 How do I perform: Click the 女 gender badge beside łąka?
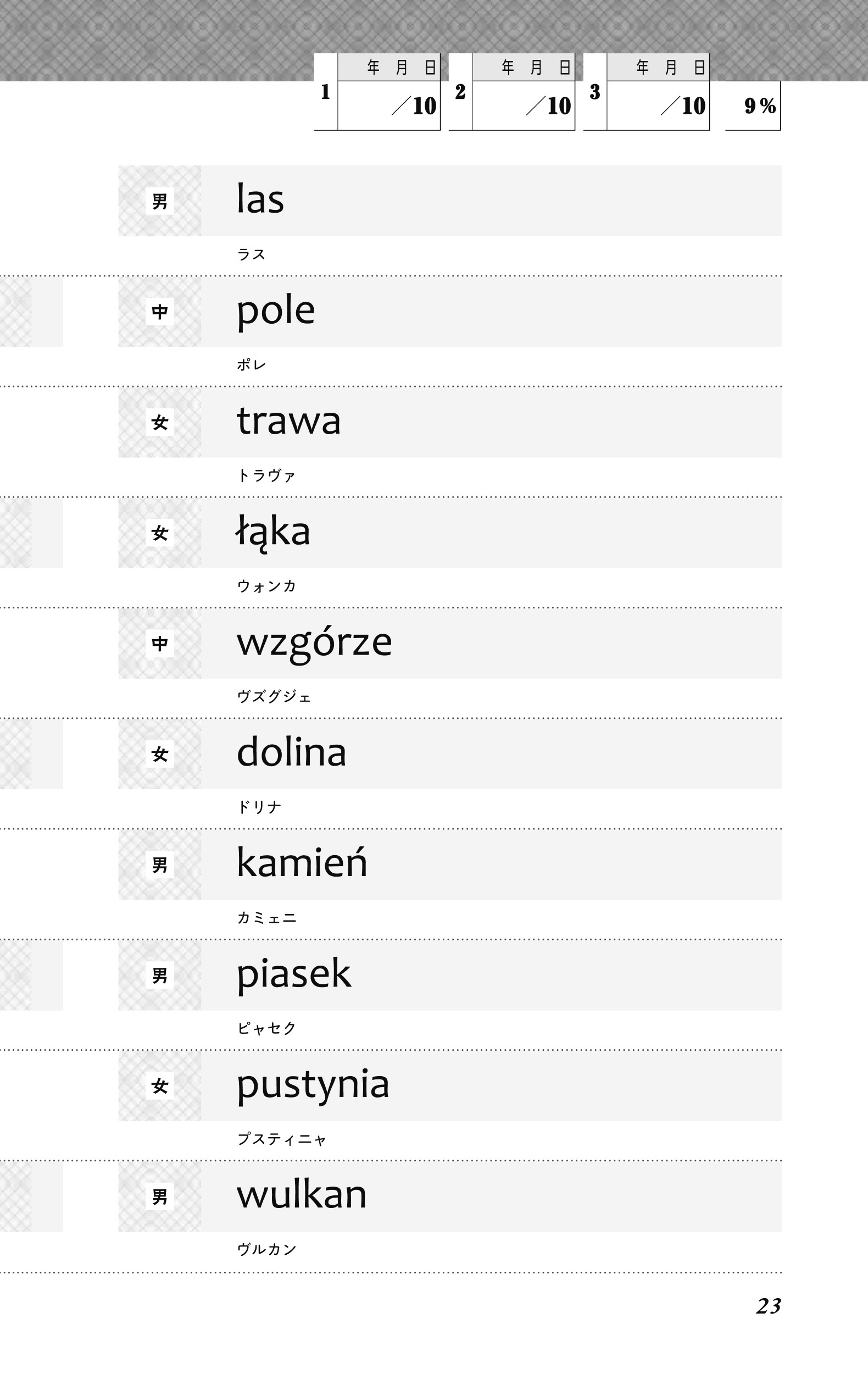click(x=160, y=534)
